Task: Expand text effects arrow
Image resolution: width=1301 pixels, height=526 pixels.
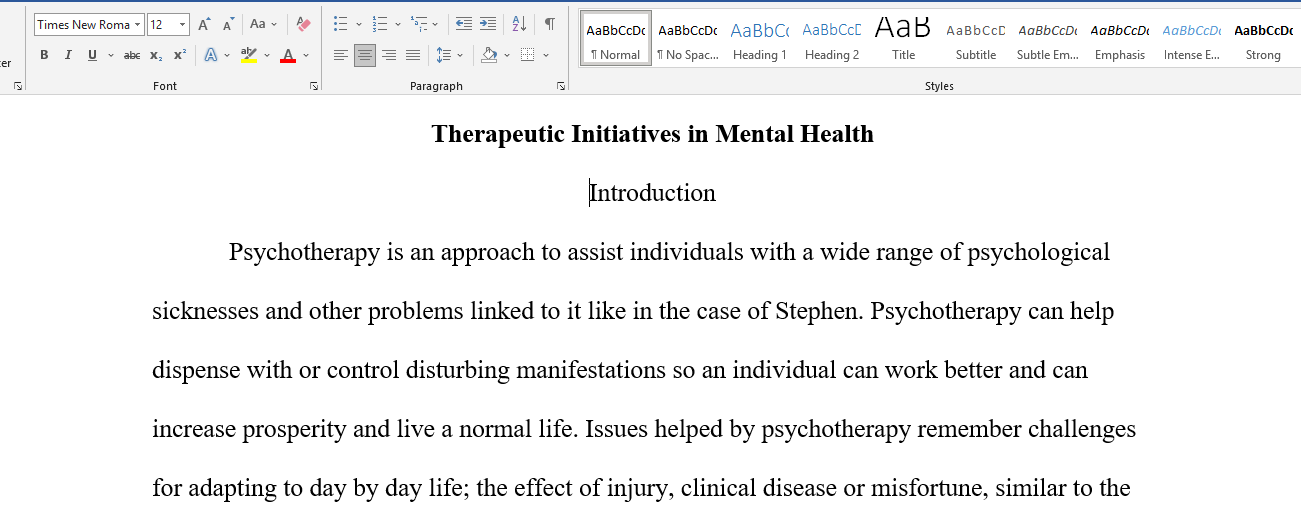Action: click(x=227, y=55)
